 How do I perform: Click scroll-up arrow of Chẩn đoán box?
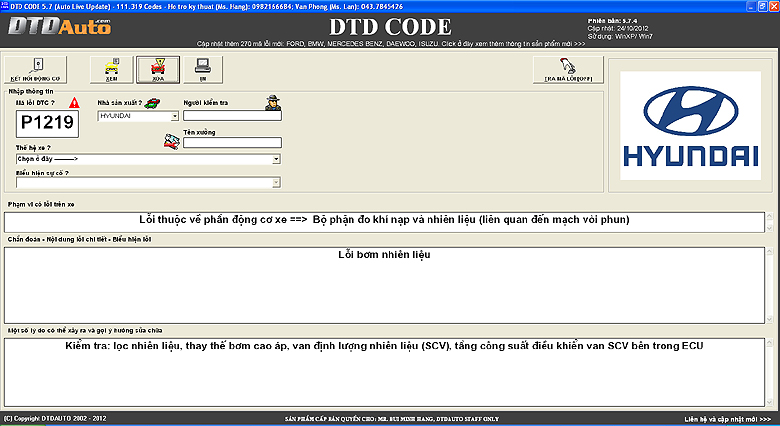770,251
